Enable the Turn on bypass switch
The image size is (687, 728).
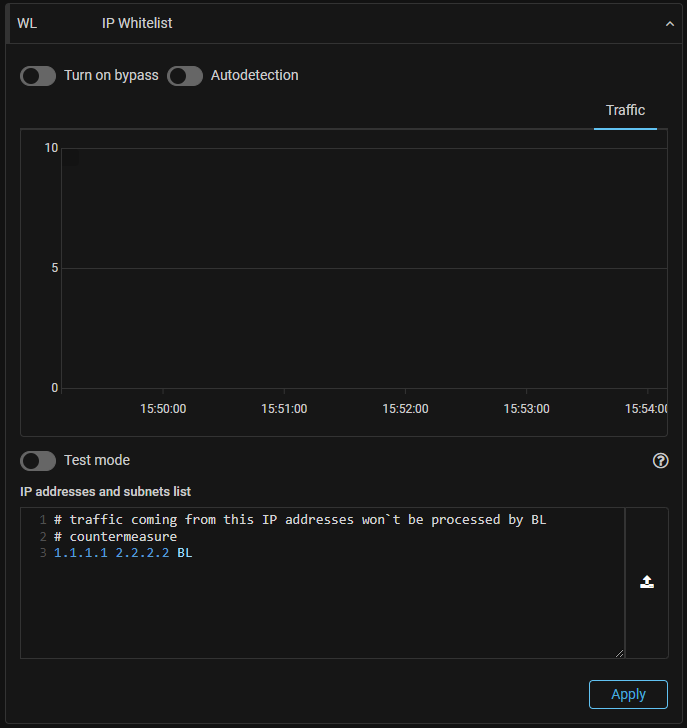38,76
